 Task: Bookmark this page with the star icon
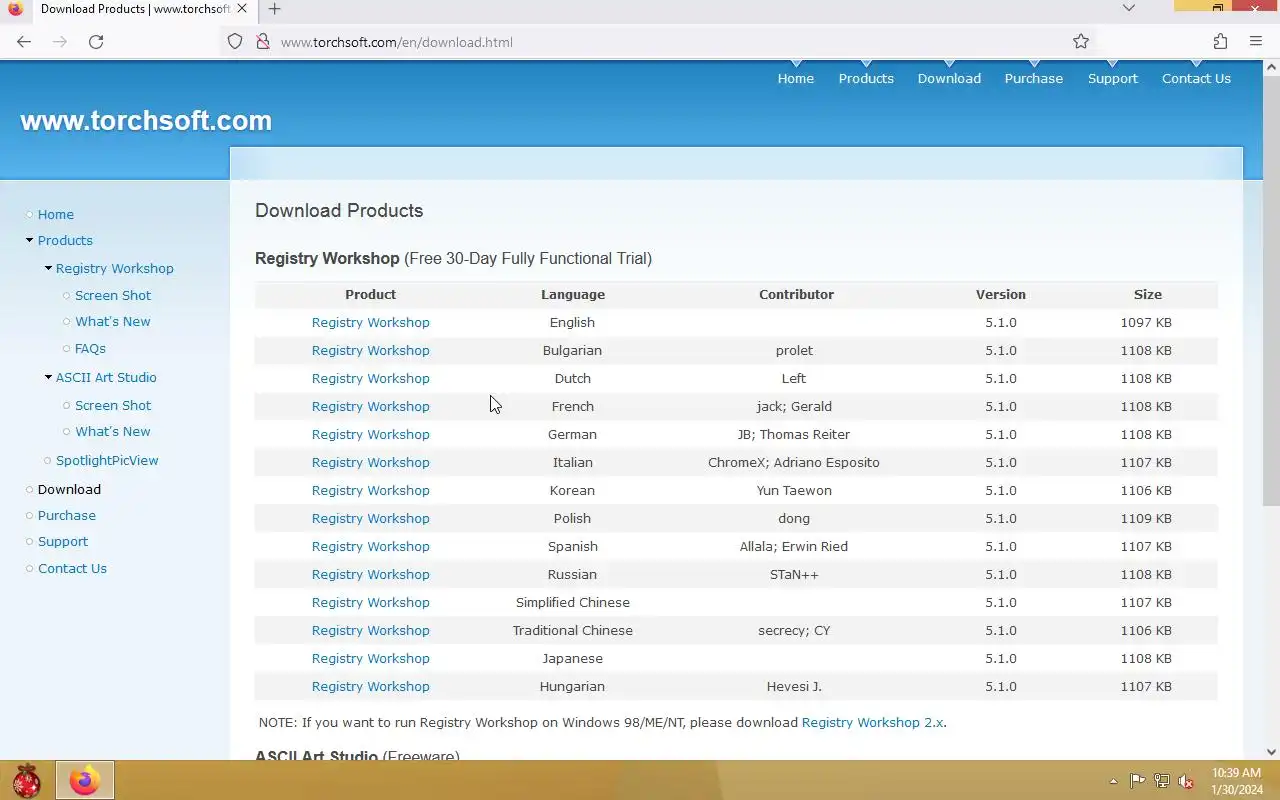(x=1081, y=42)
